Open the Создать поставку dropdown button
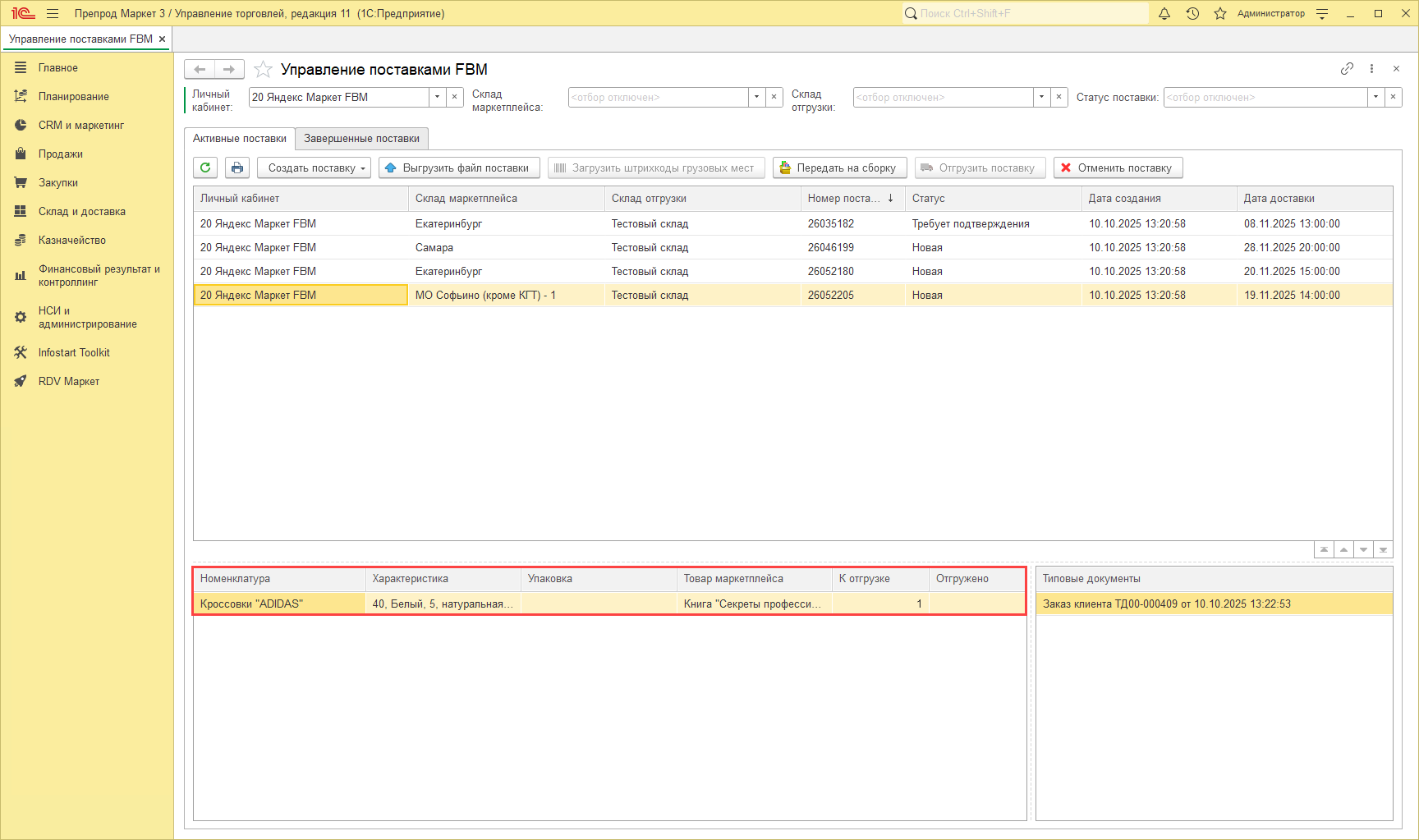The height and width of the screenshot is (840, 1419). (314, 168)
